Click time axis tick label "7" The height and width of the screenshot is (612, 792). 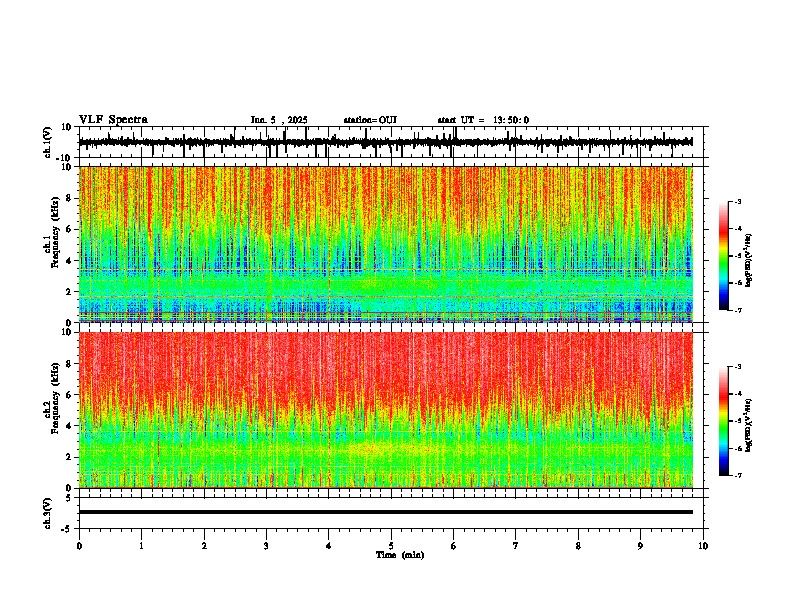pyautogui.click(x=516, y=546)
